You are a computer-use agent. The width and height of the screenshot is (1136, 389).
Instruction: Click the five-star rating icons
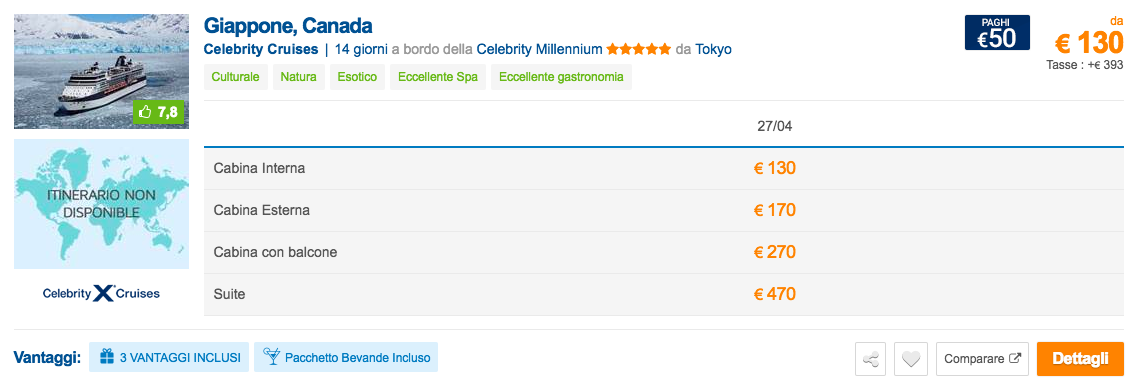638,50
